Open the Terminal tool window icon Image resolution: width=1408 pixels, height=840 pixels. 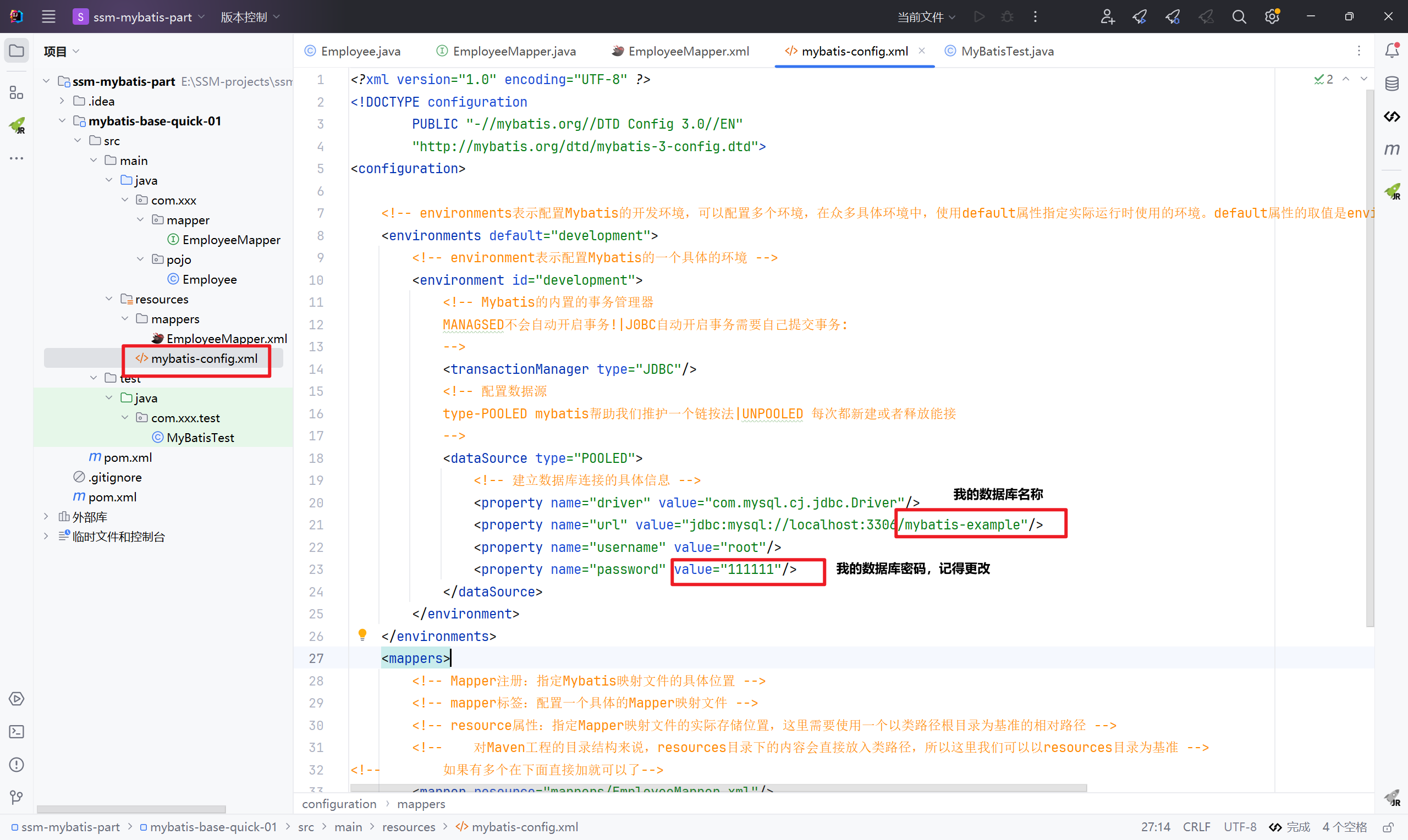(16, 732)
